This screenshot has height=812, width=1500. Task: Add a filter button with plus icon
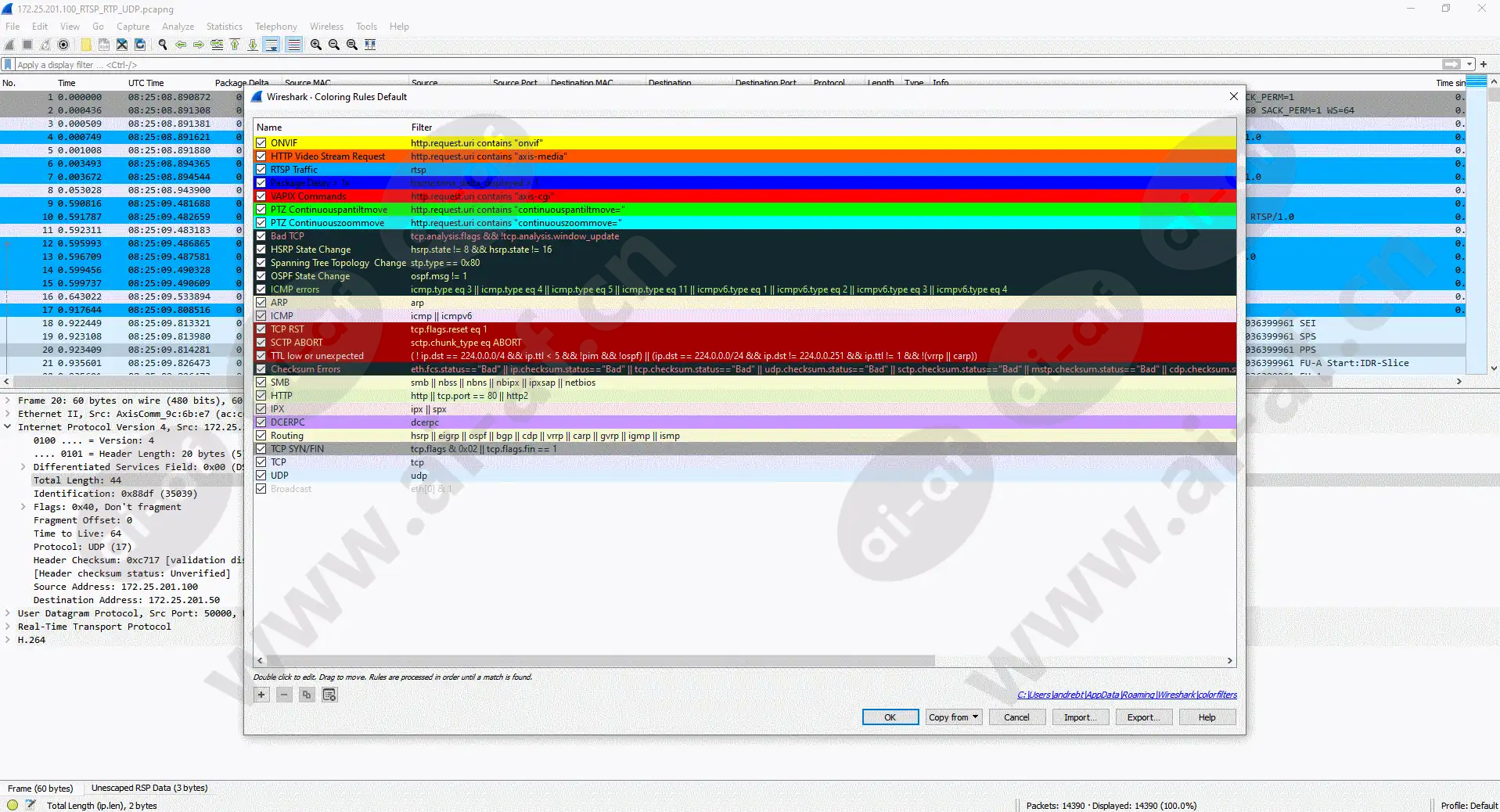click(1483, 64)
